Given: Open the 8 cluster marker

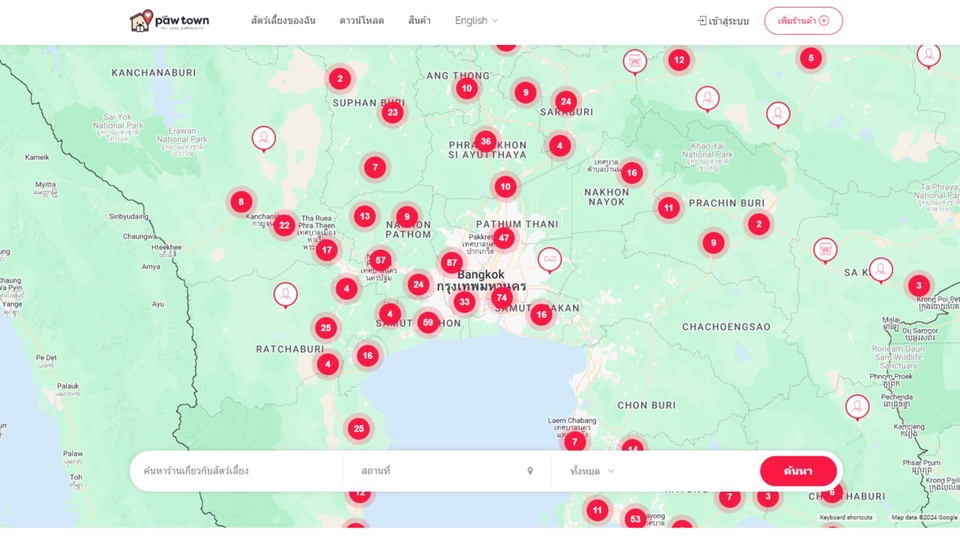Looking at the screenshot, I should click(x=241, y=202).
